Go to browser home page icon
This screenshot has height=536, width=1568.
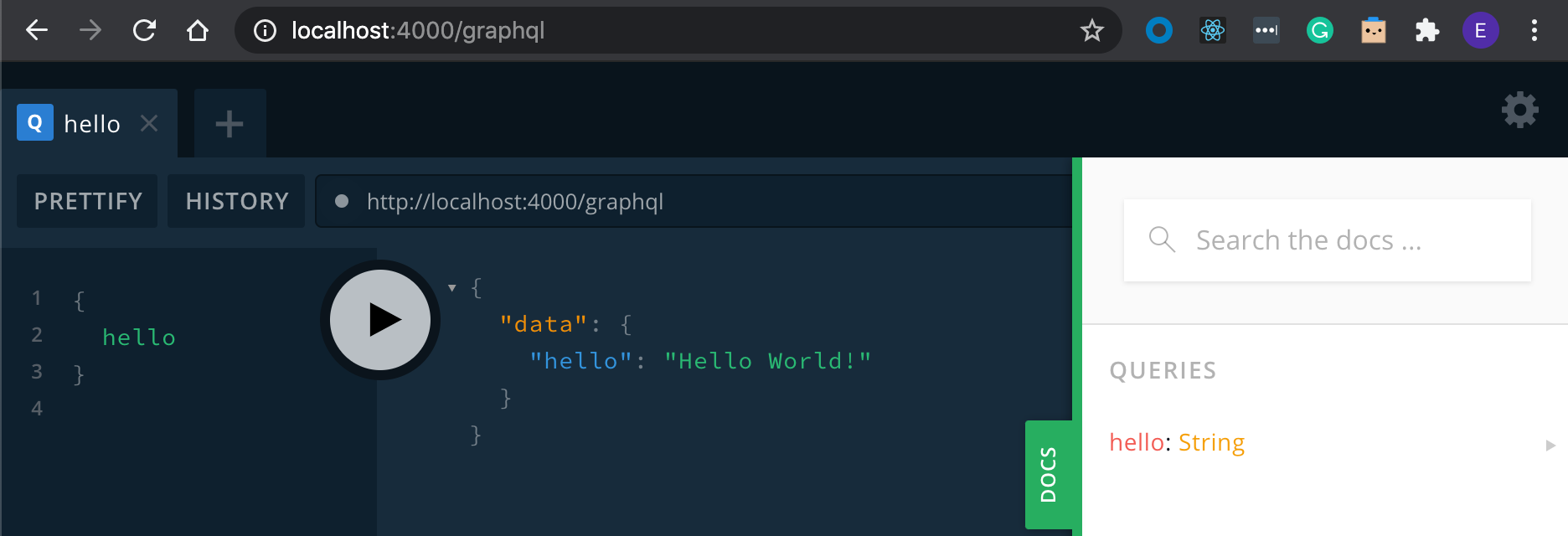click(198, 31)
